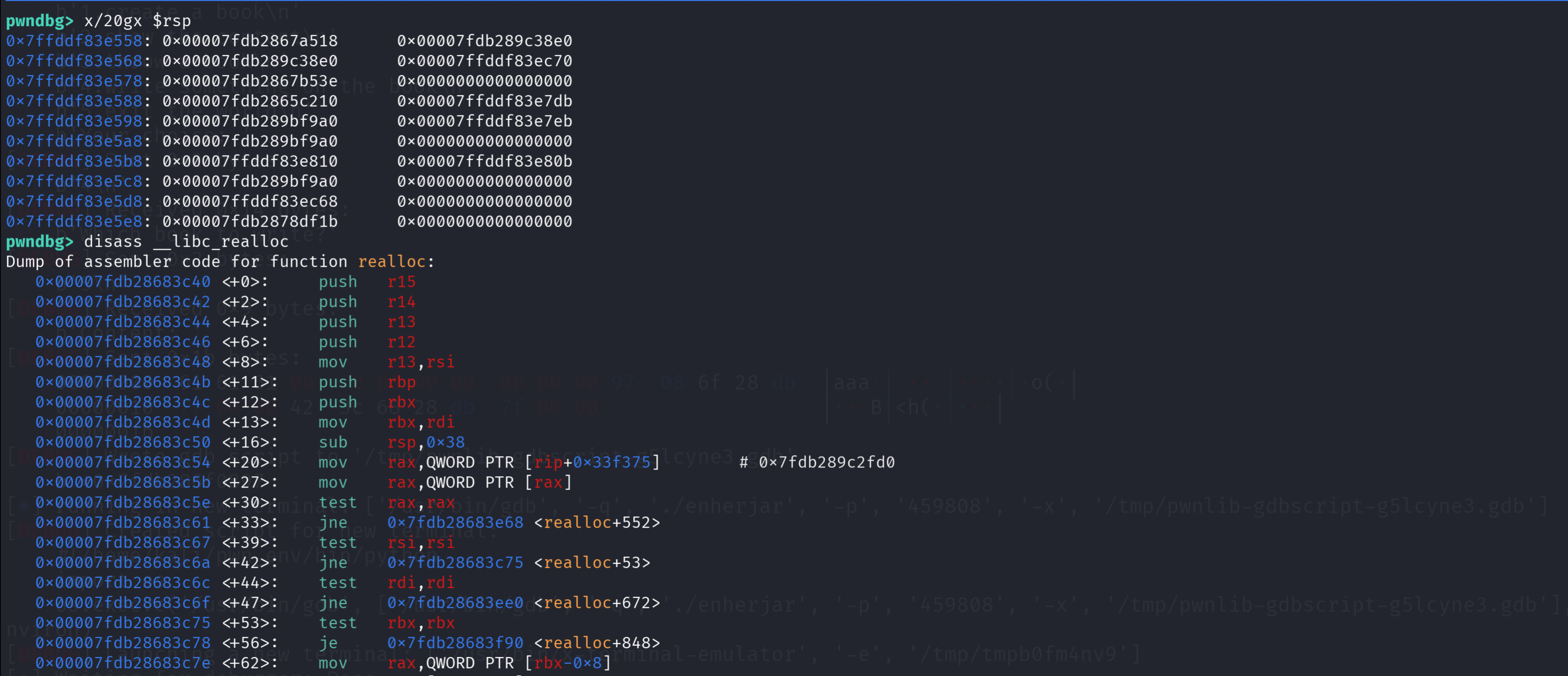Click the 'x/20gx $rsp' command text

tap(137, 21)
